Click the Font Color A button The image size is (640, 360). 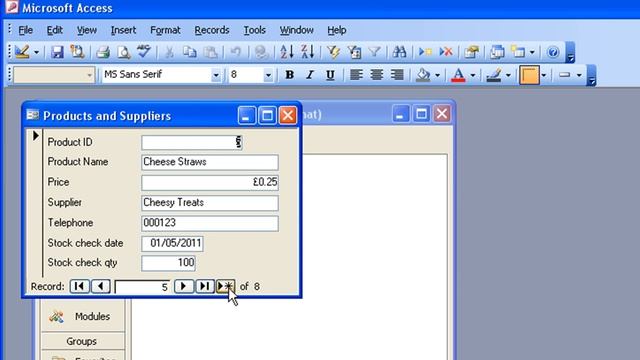click(458, 75)
